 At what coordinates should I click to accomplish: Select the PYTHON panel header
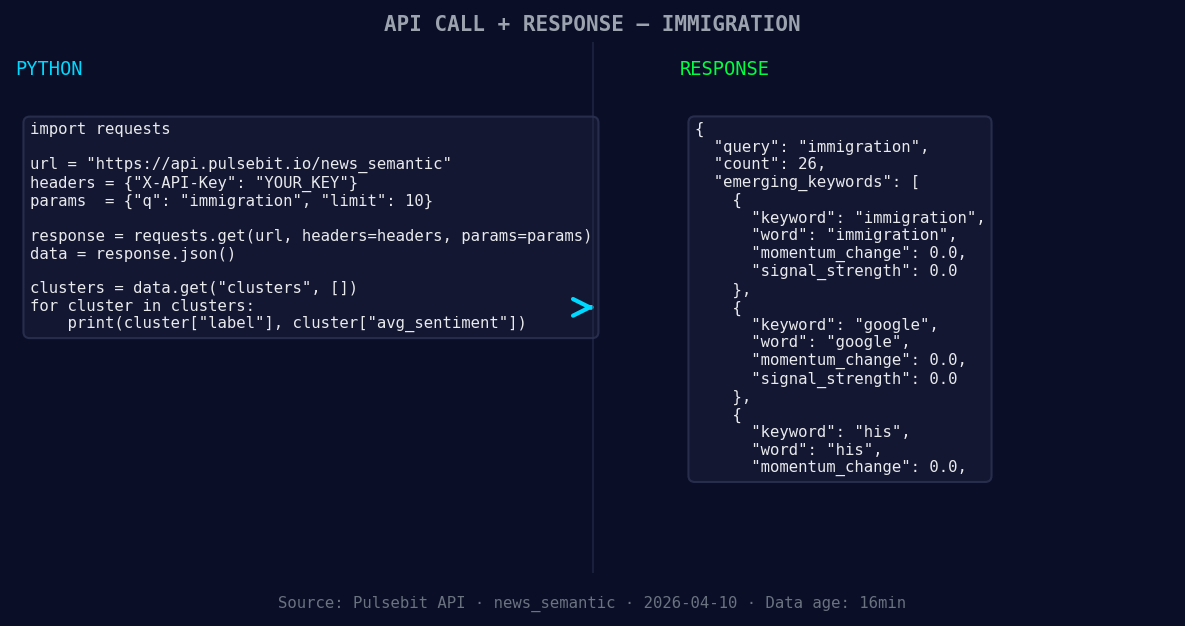[x=49, y=68]
